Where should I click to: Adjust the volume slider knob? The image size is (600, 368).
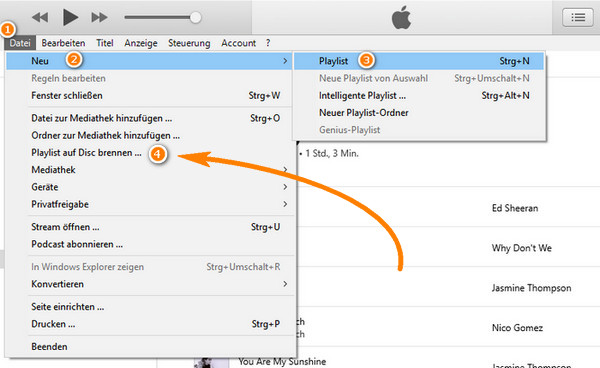pyautogui.click(x=195, y=17)
